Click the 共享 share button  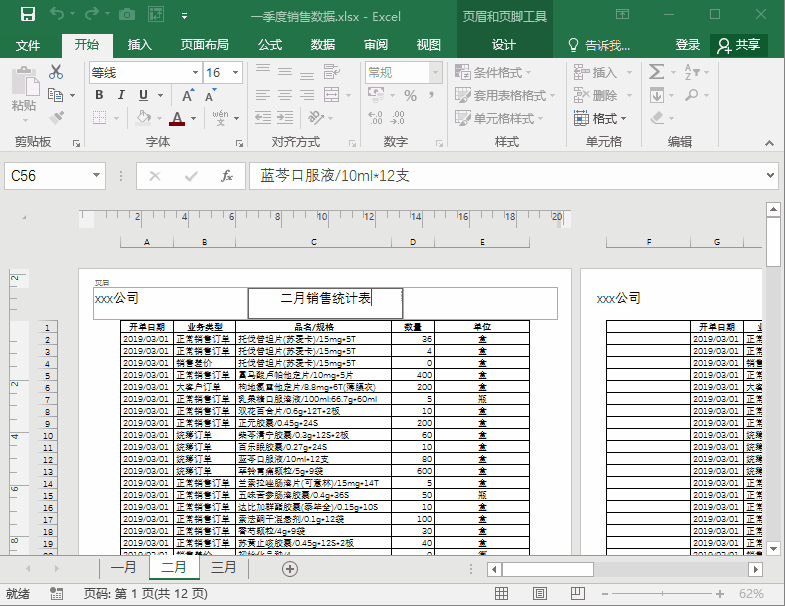coord(739,45)
